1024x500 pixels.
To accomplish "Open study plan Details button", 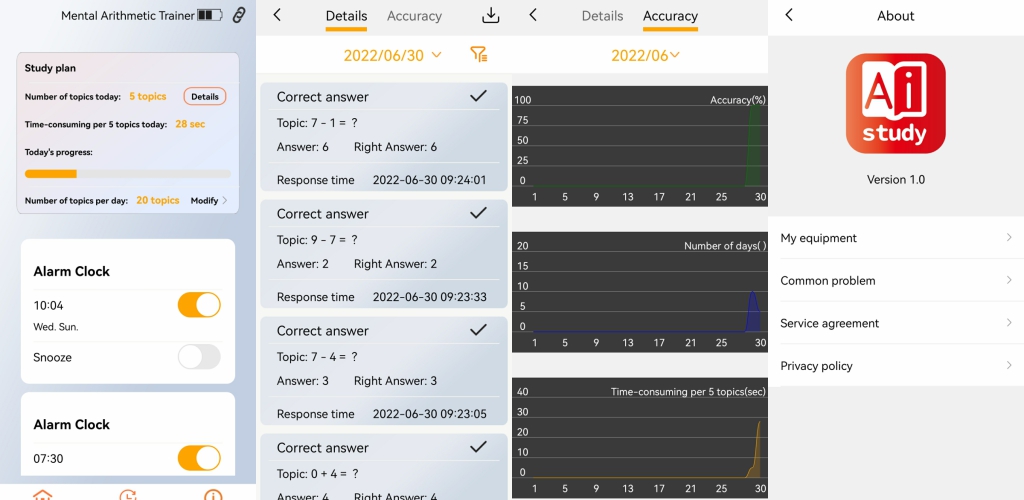I will point(204,96).
